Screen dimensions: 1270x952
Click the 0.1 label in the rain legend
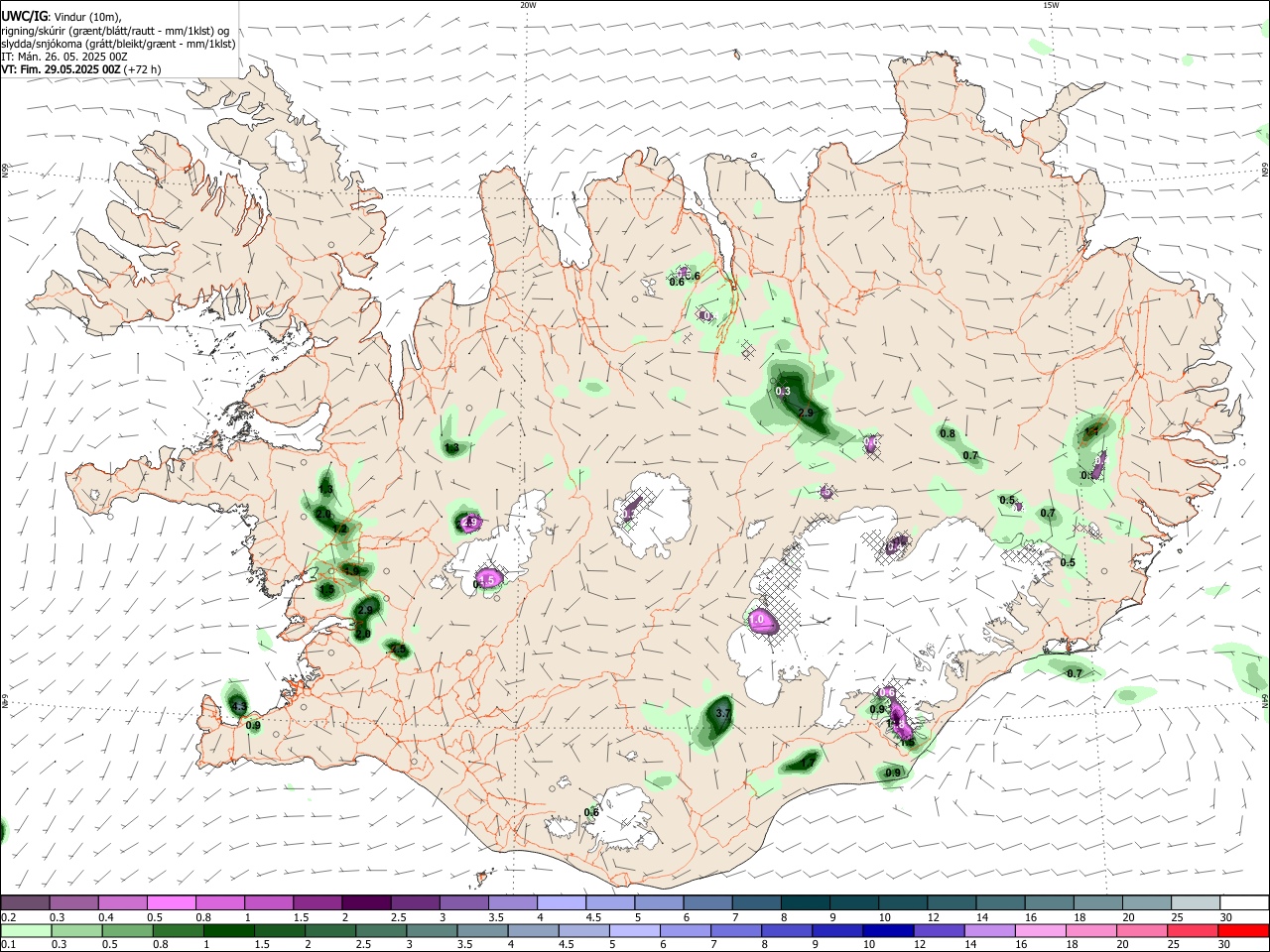pos(9,945)
